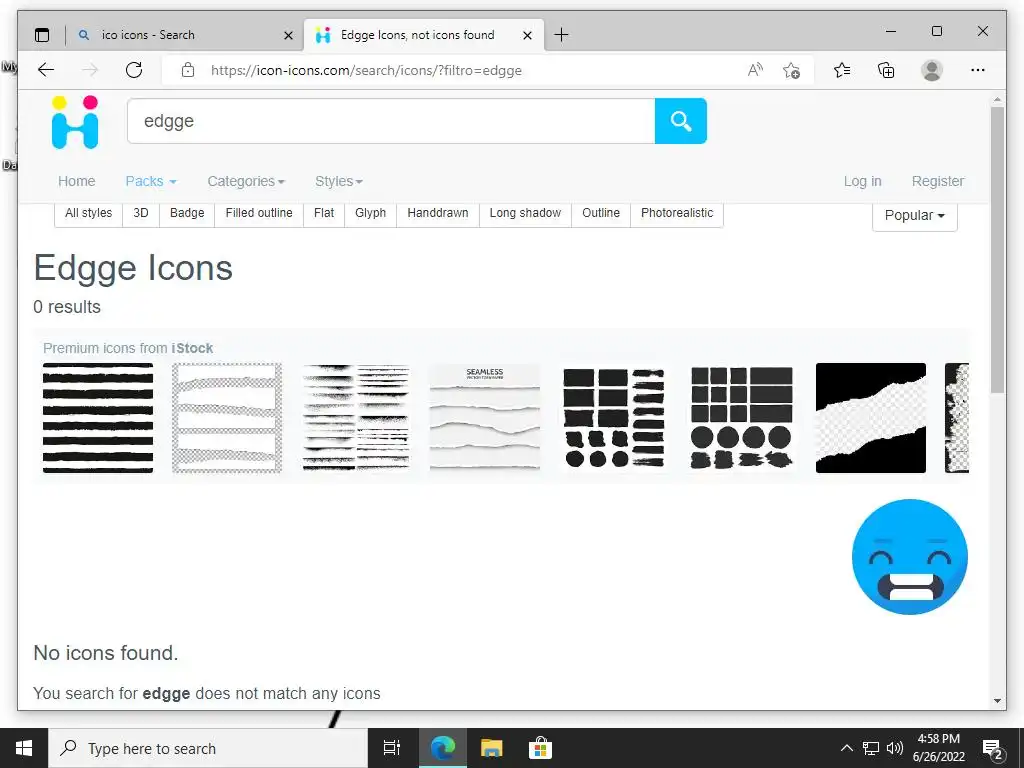Screen dimensions: 1024x768
Task: Open the black stripes iStock thumbnail
Action: 98,418
